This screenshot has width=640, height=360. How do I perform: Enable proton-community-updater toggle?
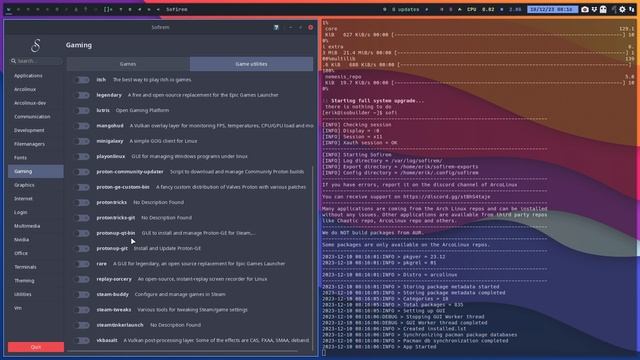pos(82,172)
